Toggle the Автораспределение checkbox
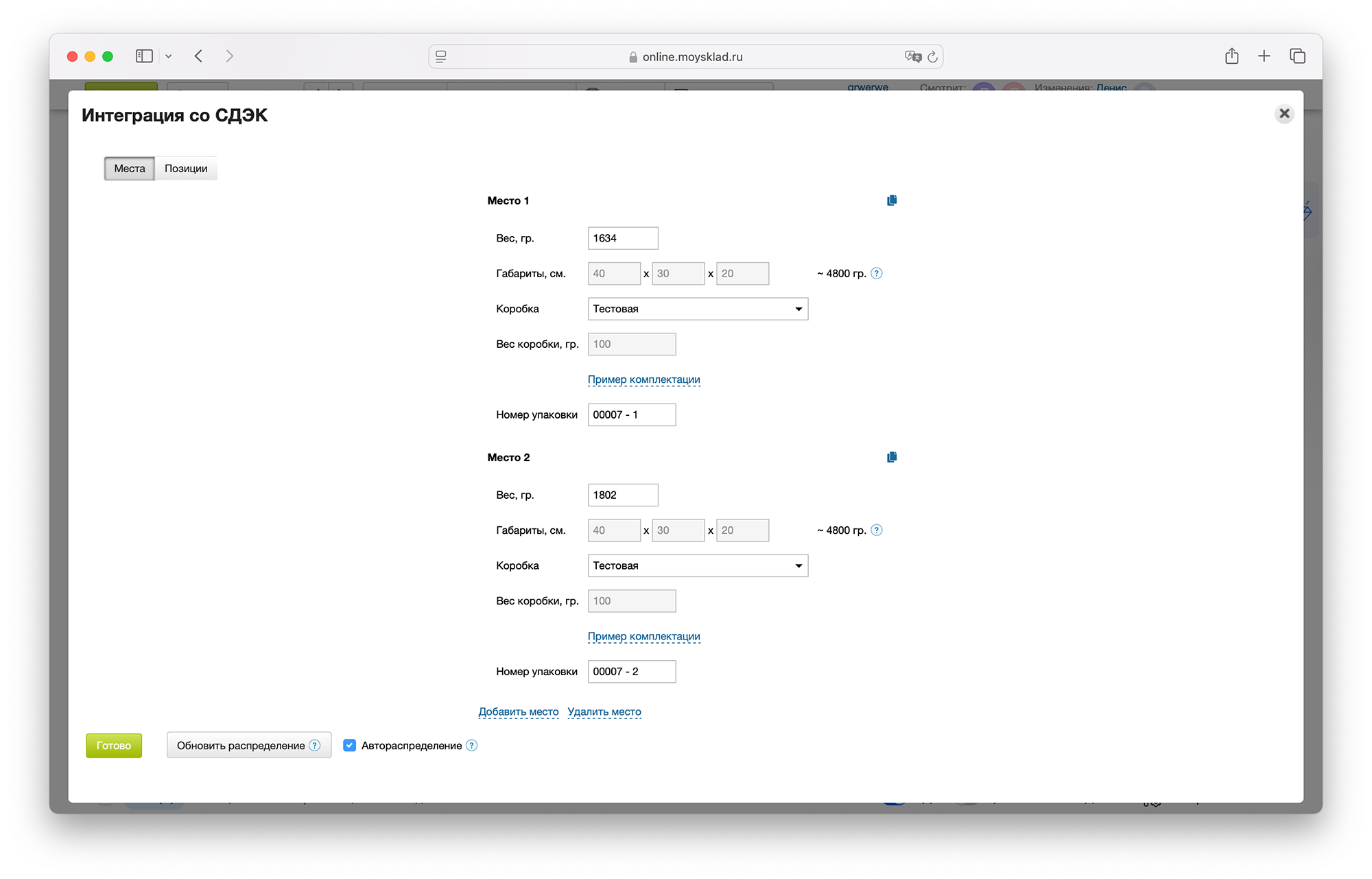 (350, 745)
